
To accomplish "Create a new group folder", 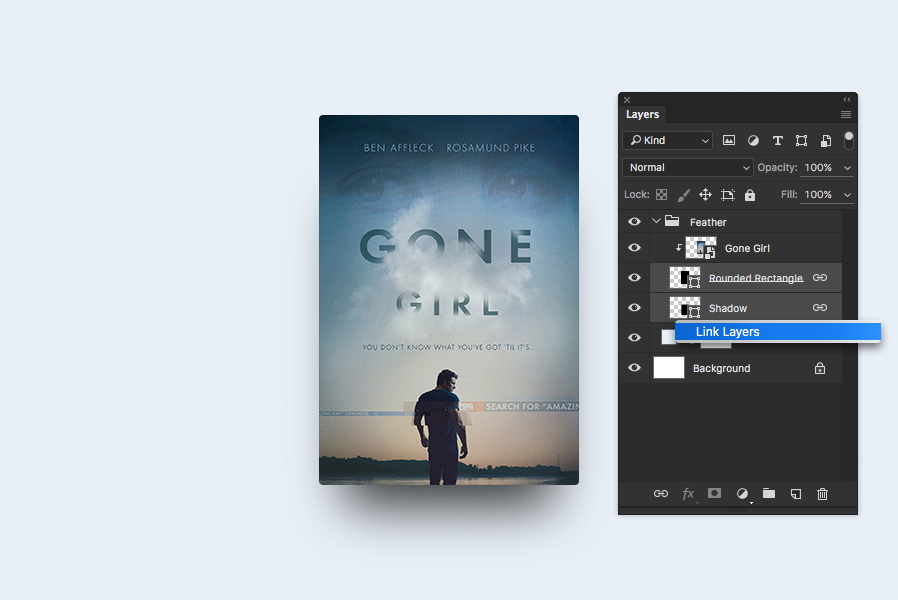I will tap(768, 493).
